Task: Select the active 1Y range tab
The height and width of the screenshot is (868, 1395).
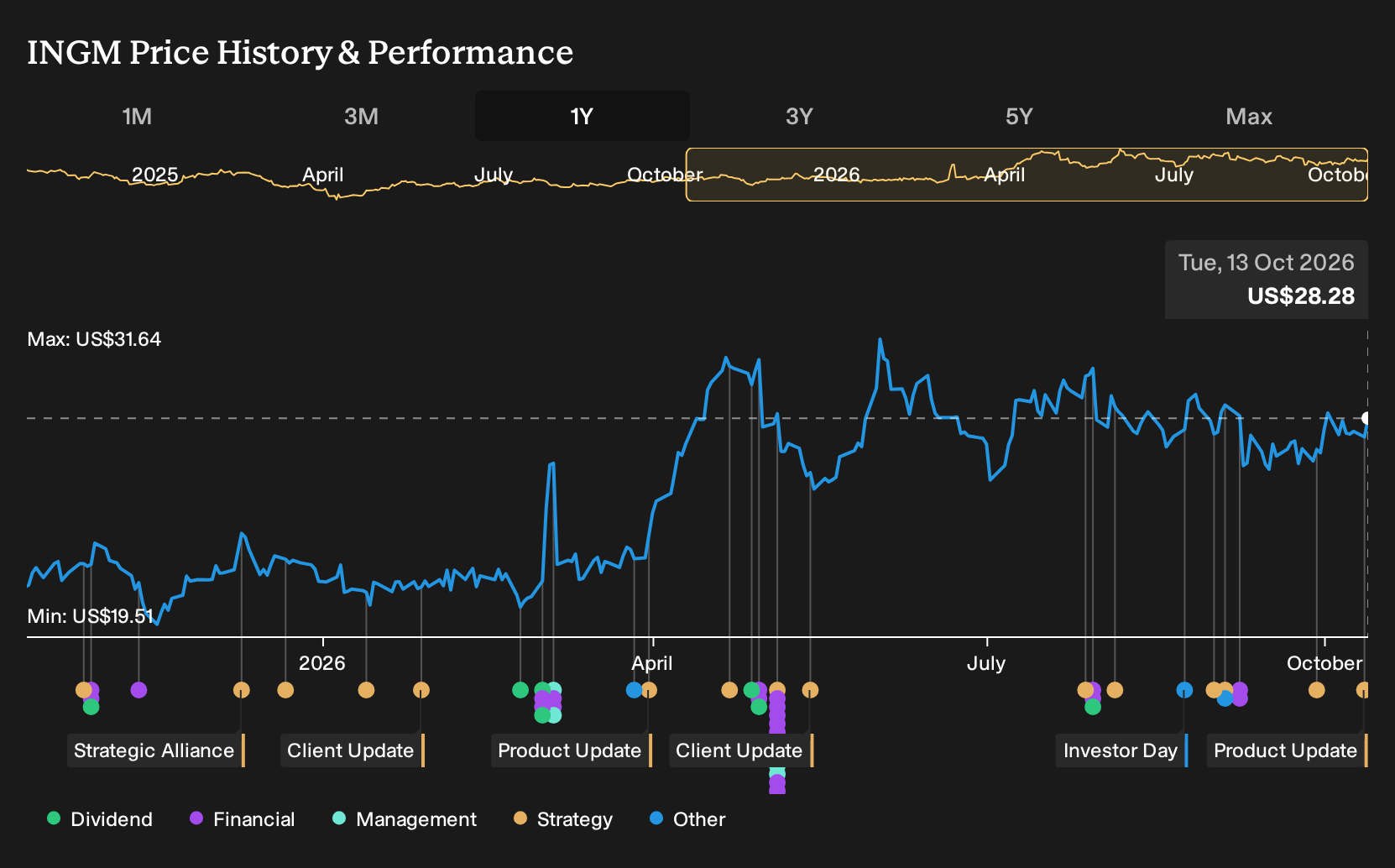Action: [583, 116]
